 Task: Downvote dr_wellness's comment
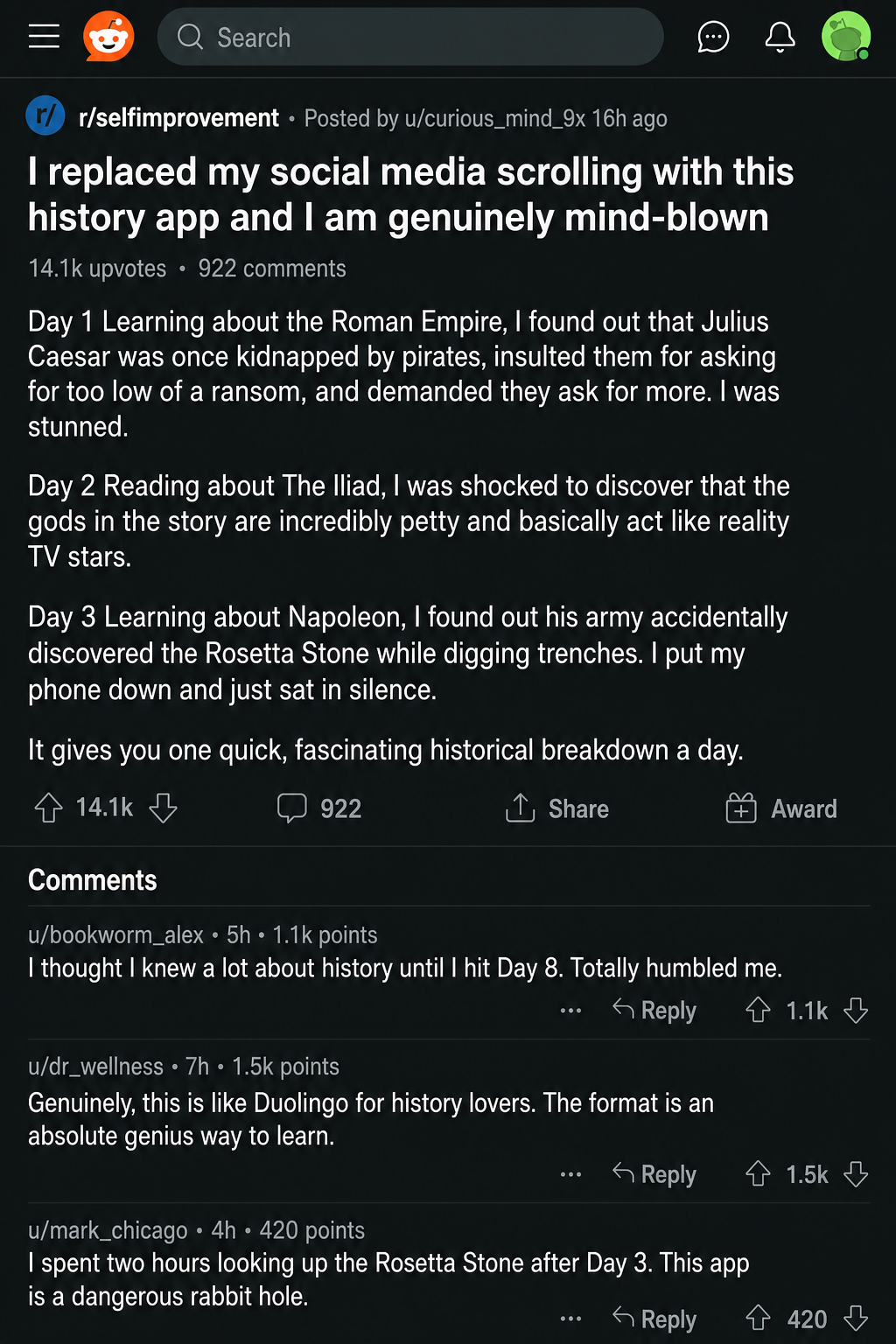click(x=856, y=1174)
